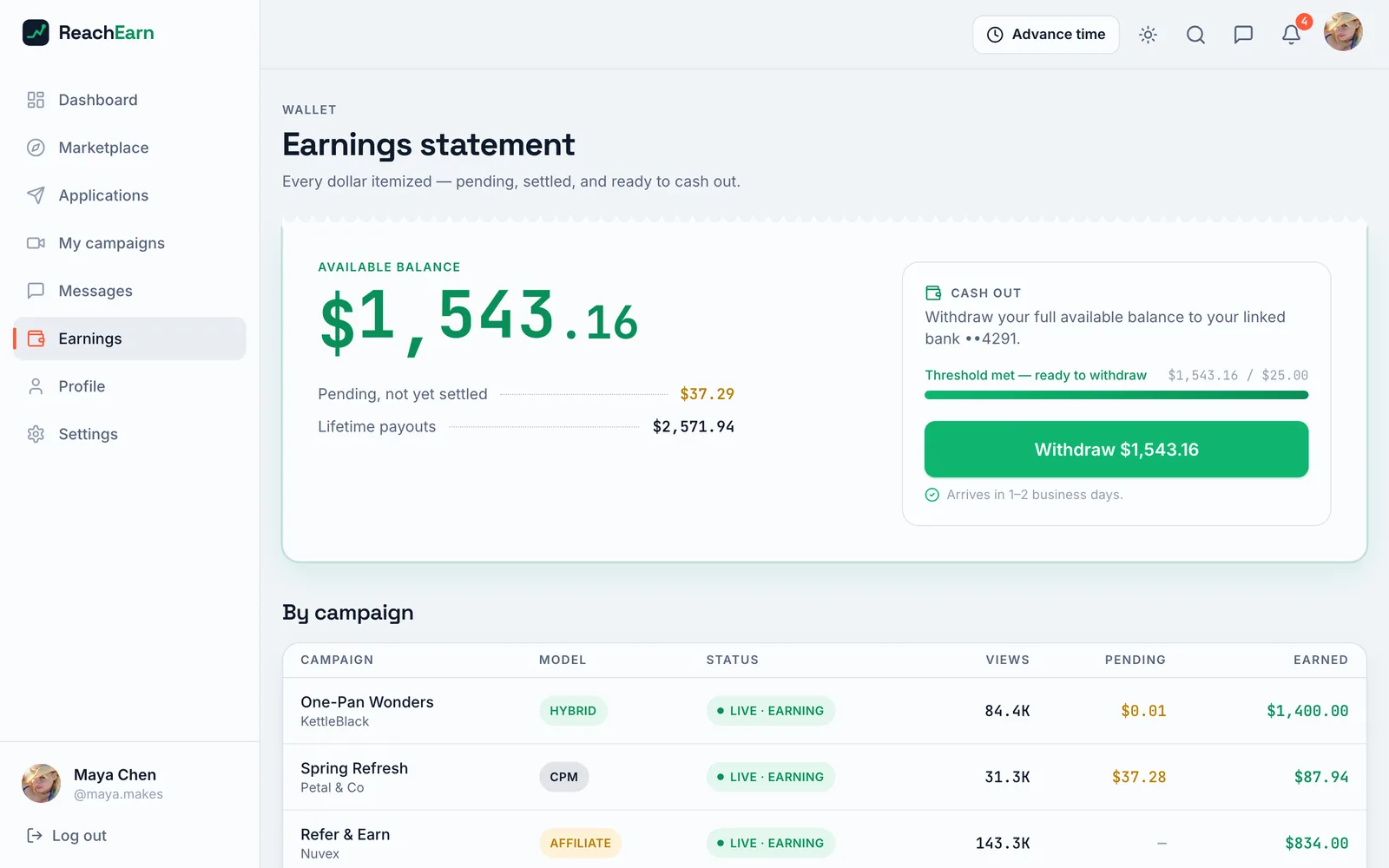Toggle the light/dark theme sun icon
This screenshot has height=868, width=1389.
(x=1148, y=35)
